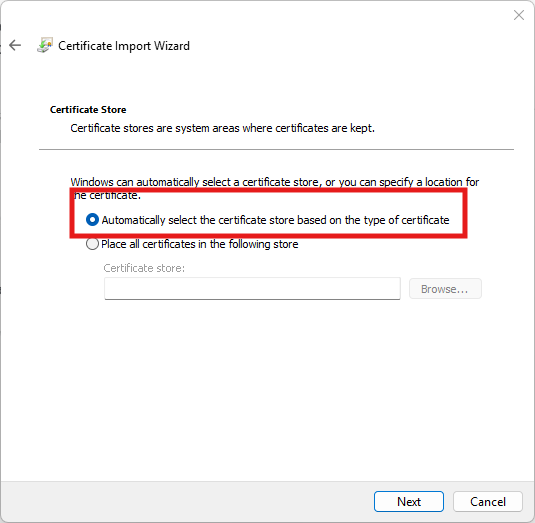Screen dimensions: 535x523
Task: Click the Automatically select the certificate store label text
Action: pyautogui.click(x=275, y=220)
